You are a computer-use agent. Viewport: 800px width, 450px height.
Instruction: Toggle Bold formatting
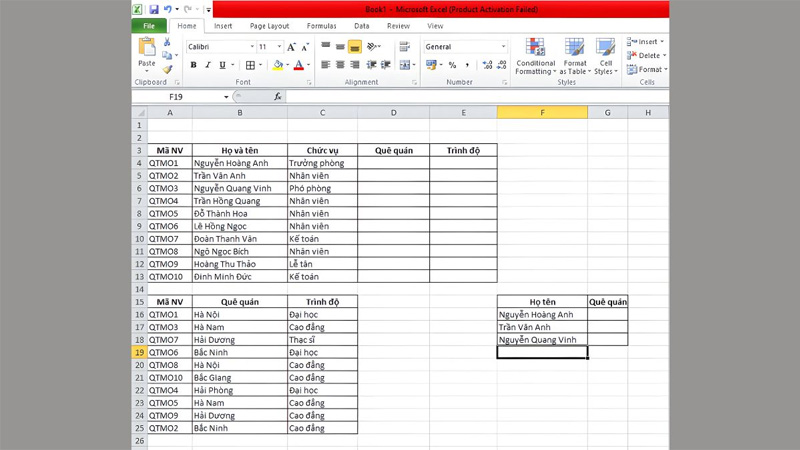193,65
